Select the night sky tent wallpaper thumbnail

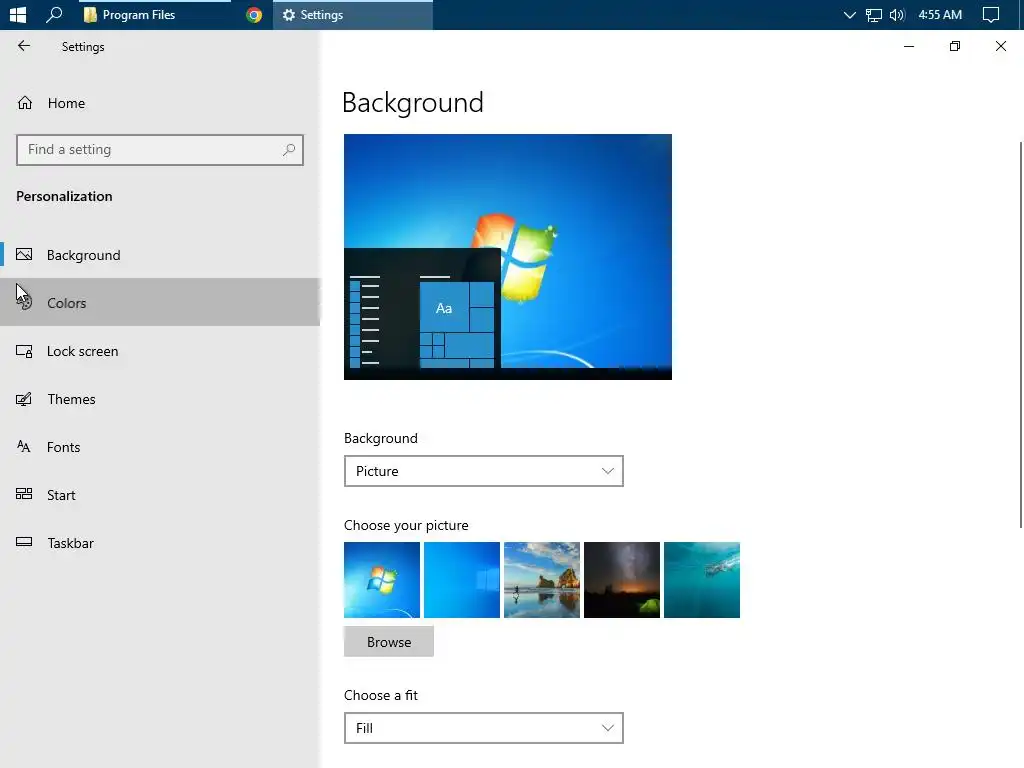[x=622, y=580]
